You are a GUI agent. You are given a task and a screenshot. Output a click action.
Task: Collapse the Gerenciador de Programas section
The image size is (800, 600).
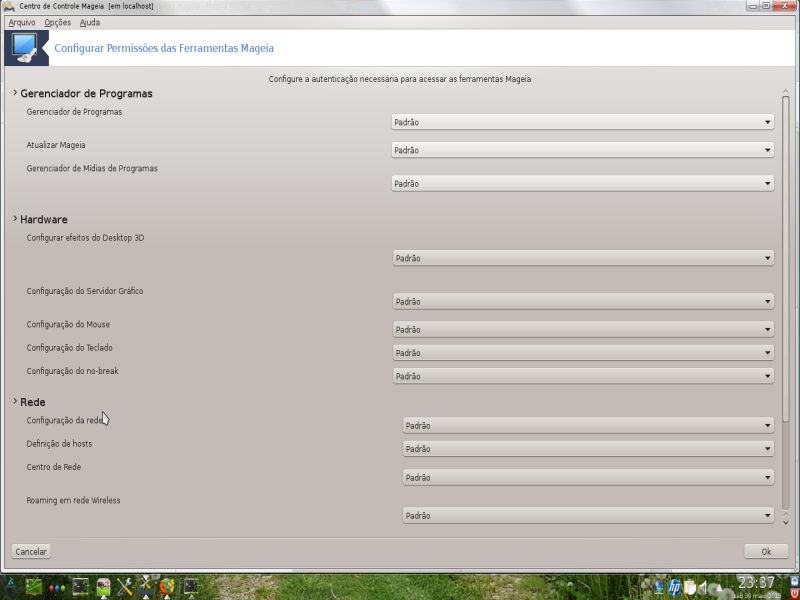pyautogui.click(x=15, y=93)
